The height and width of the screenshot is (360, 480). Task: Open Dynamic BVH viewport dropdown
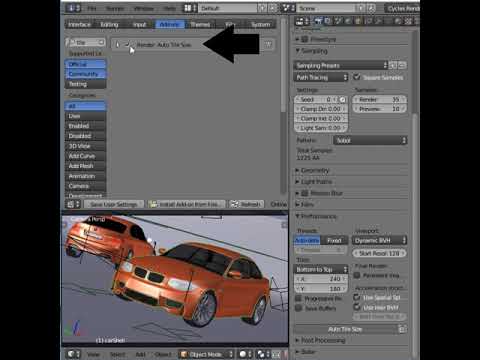380,240
